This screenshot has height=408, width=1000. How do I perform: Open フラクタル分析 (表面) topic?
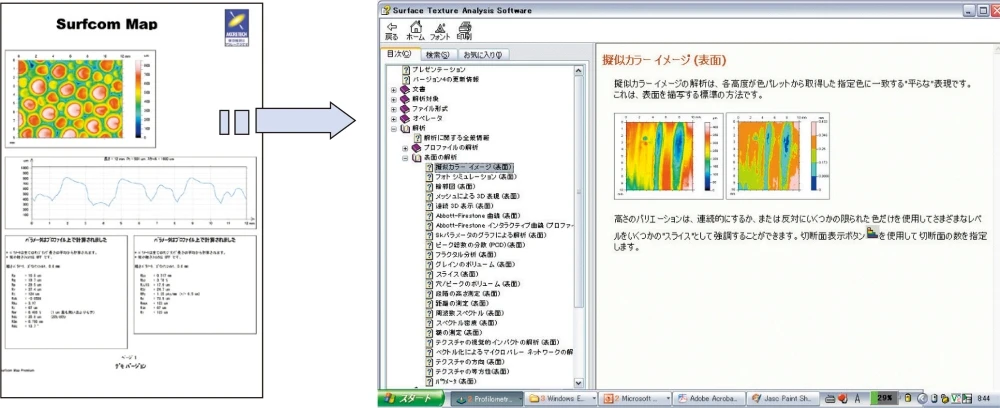(467, 254)
